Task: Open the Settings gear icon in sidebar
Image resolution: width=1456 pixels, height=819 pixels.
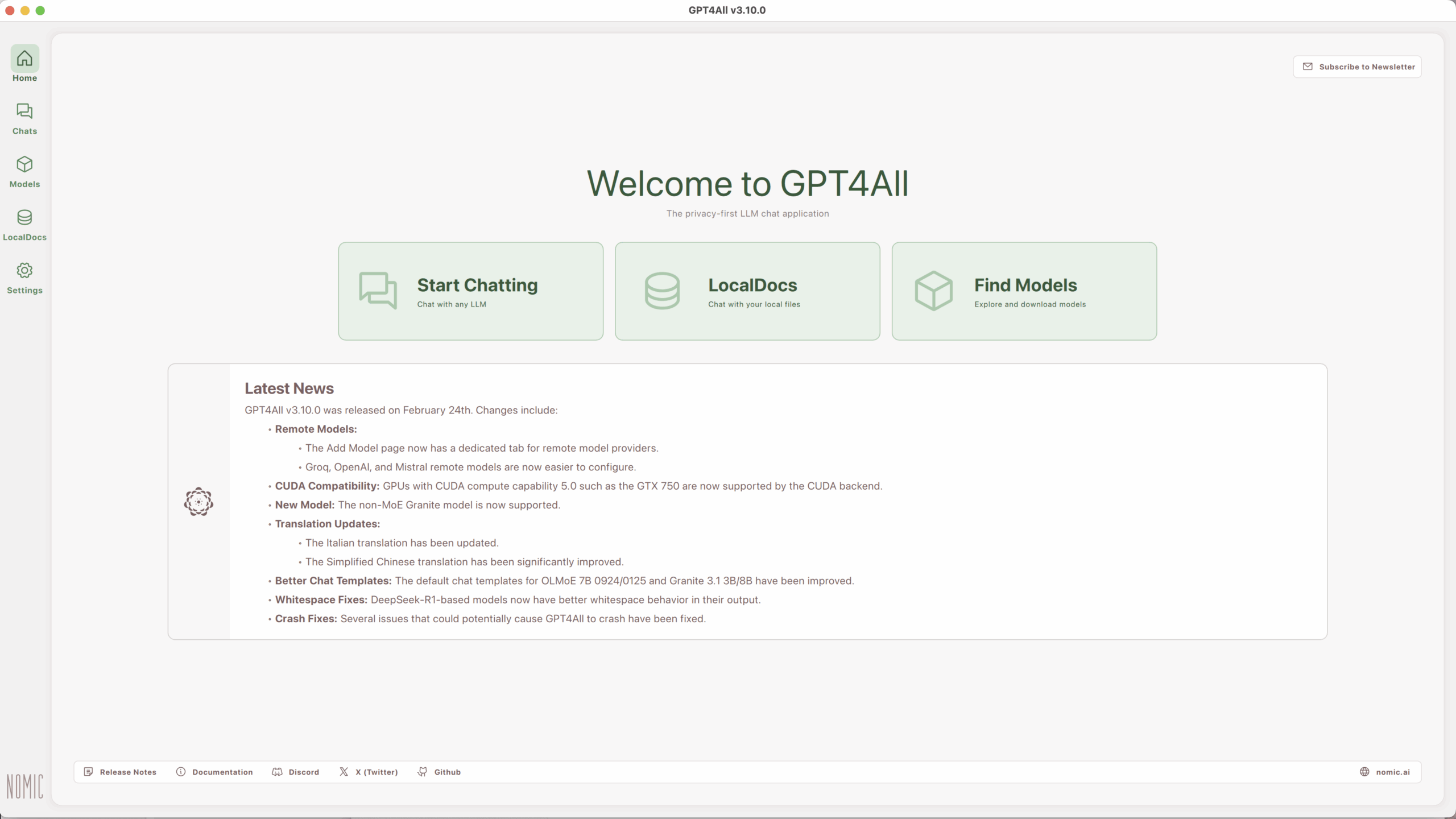Action: [24, 270]
